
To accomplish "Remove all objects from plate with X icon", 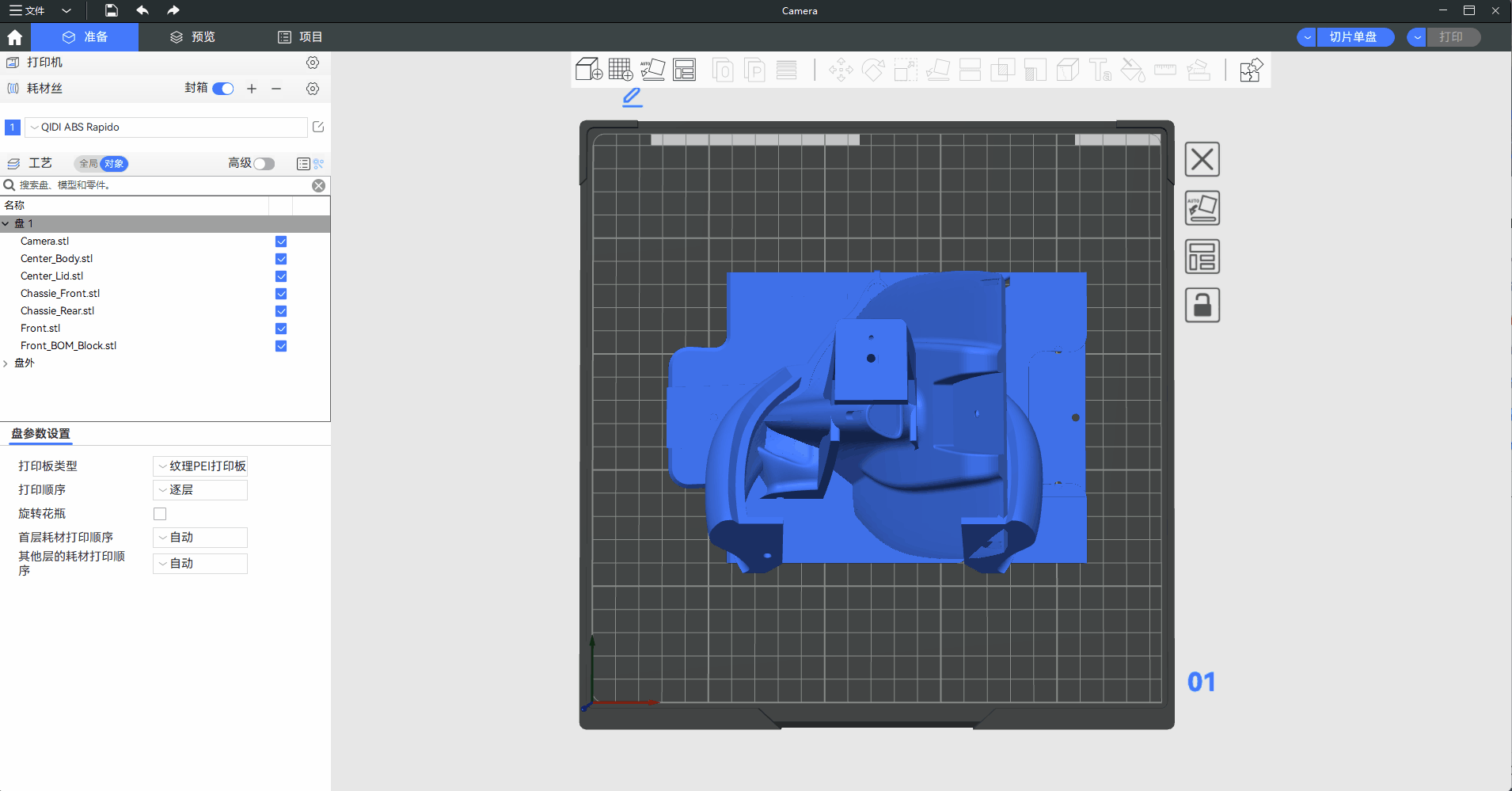I will coord(1202,160).
